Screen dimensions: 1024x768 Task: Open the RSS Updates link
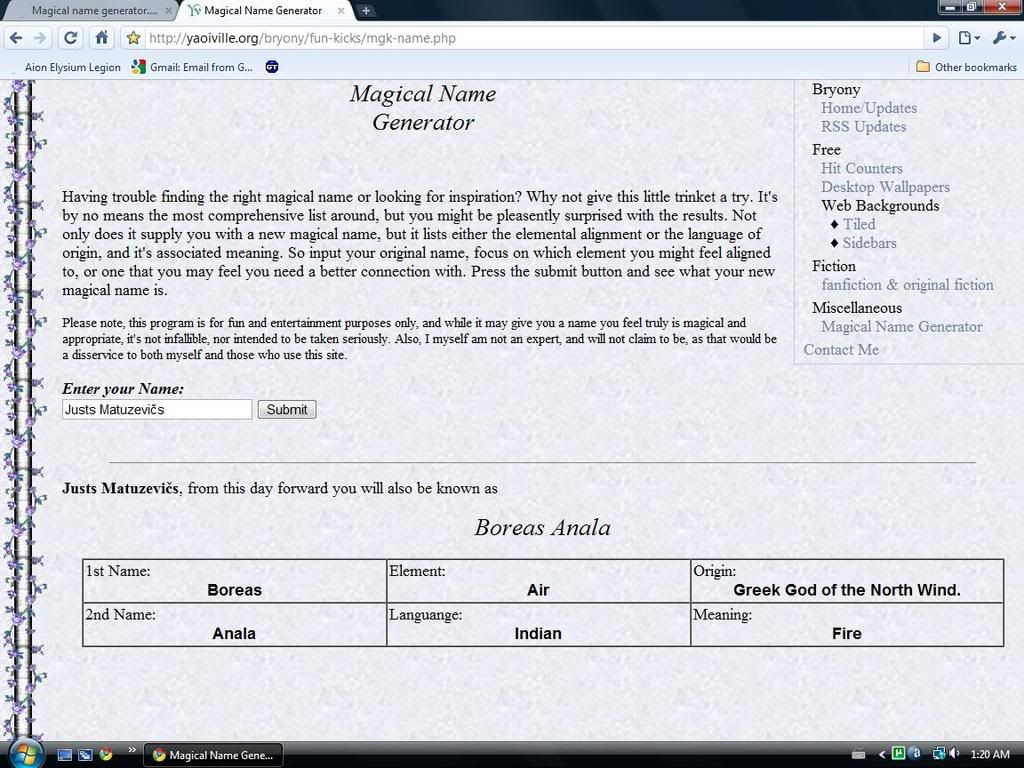point(863,127)
